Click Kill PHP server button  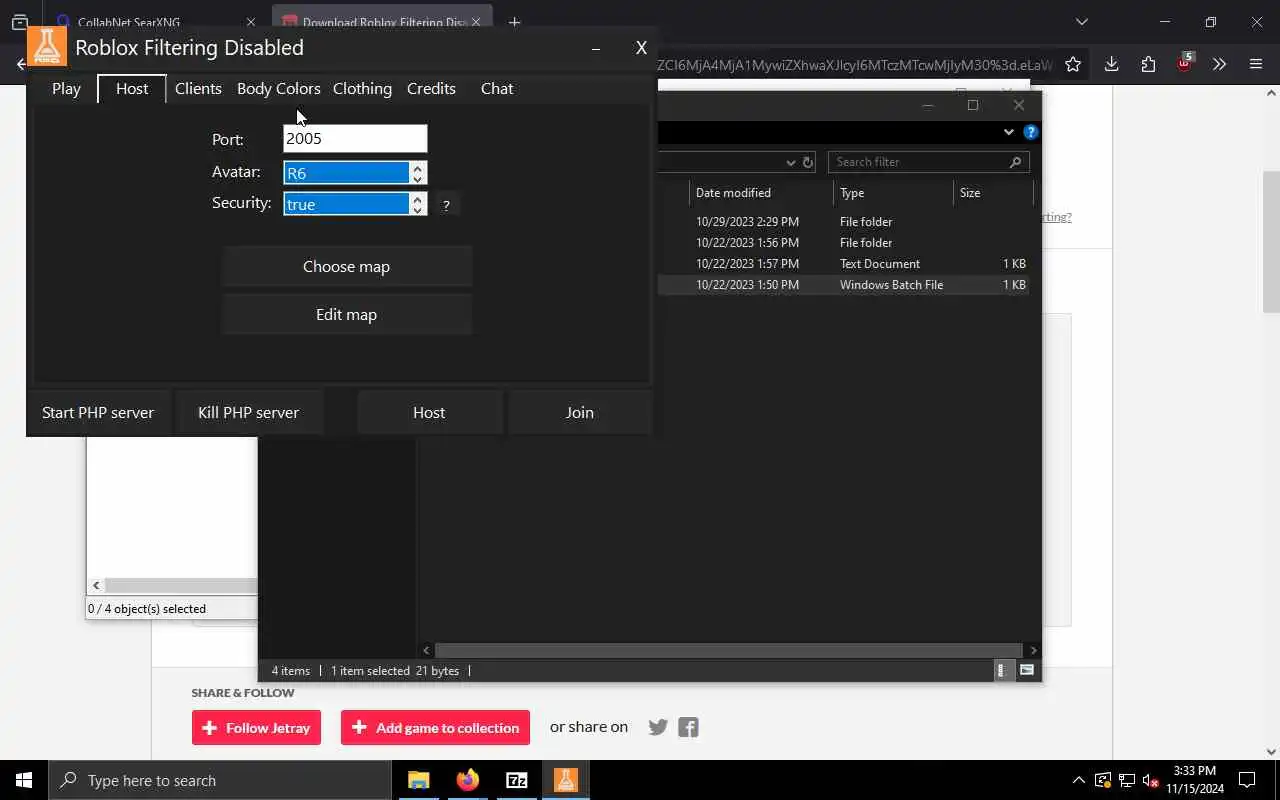click(248, 413)
